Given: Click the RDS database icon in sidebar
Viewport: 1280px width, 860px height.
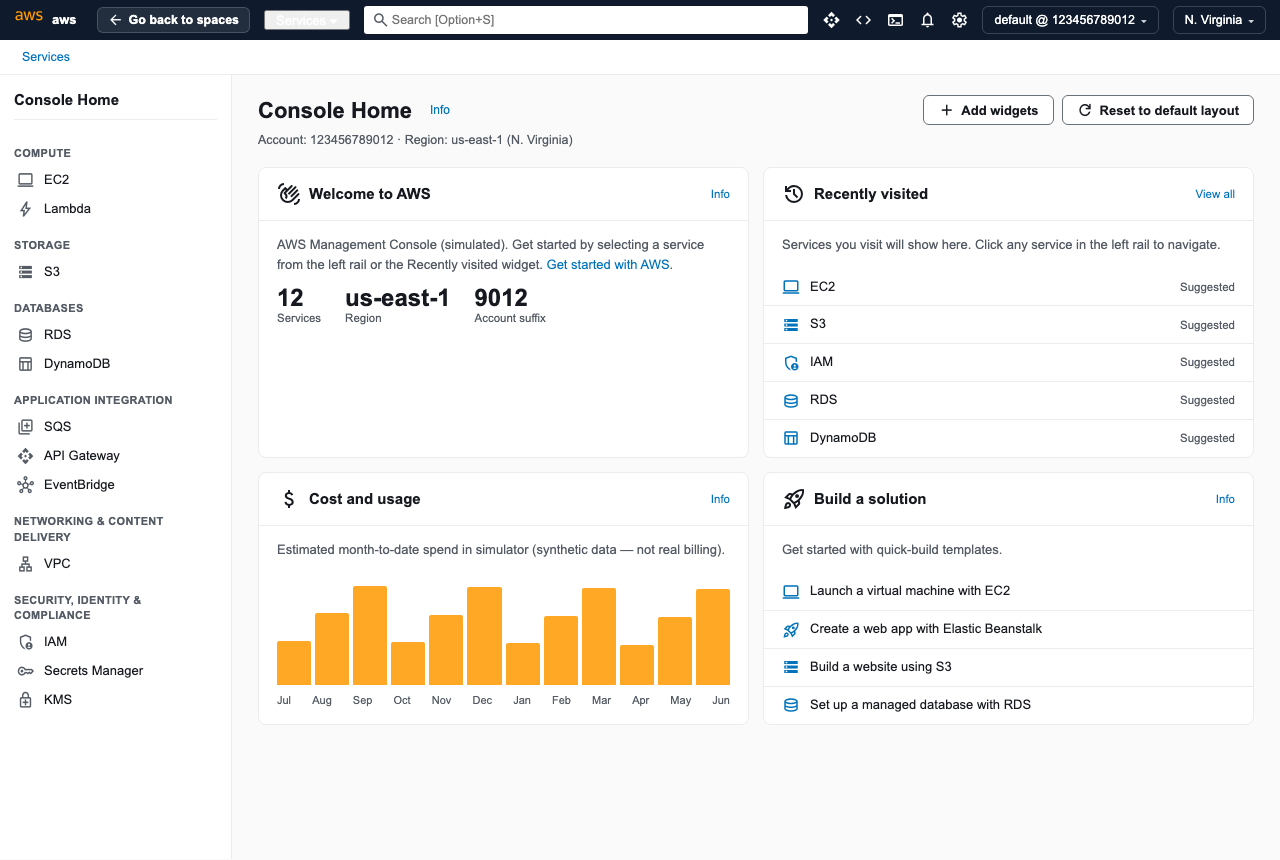Looking at the screenshot, I should pos(26,335).
